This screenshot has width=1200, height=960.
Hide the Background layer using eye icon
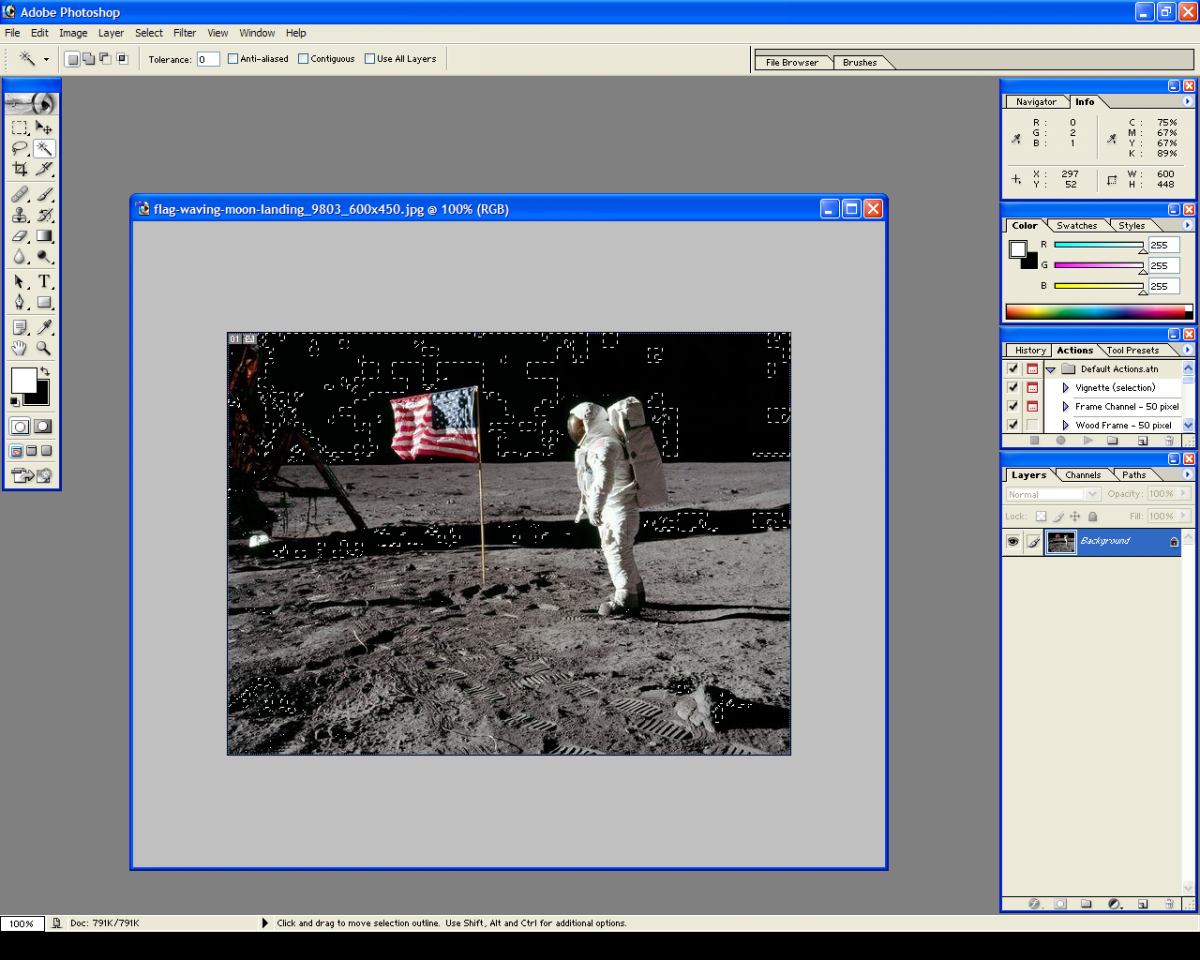pos(1013,541)
